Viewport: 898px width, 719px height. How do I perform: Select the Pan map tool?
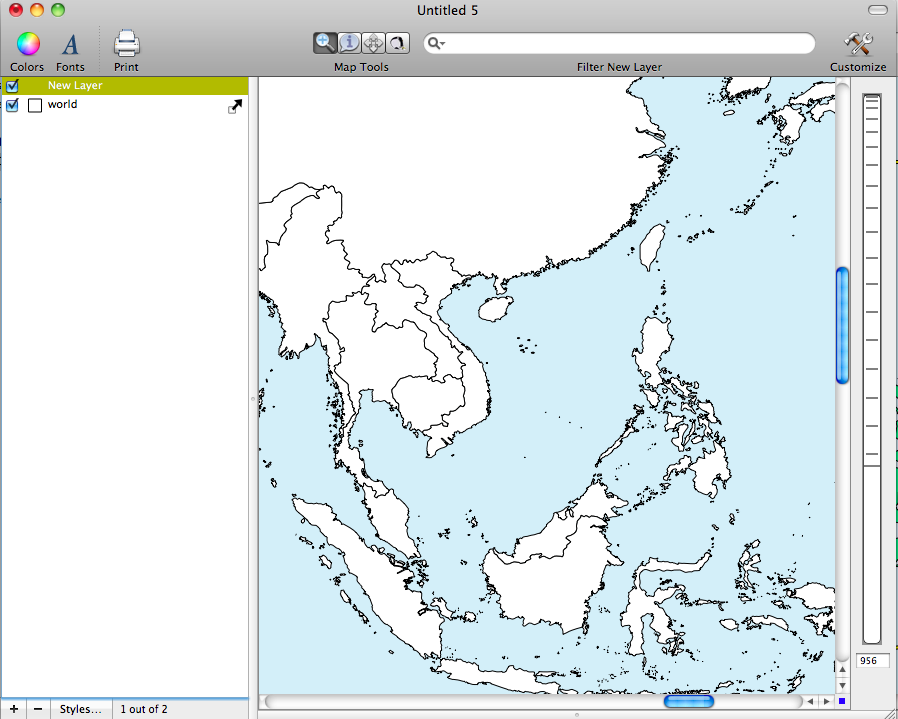click(373, 43)
